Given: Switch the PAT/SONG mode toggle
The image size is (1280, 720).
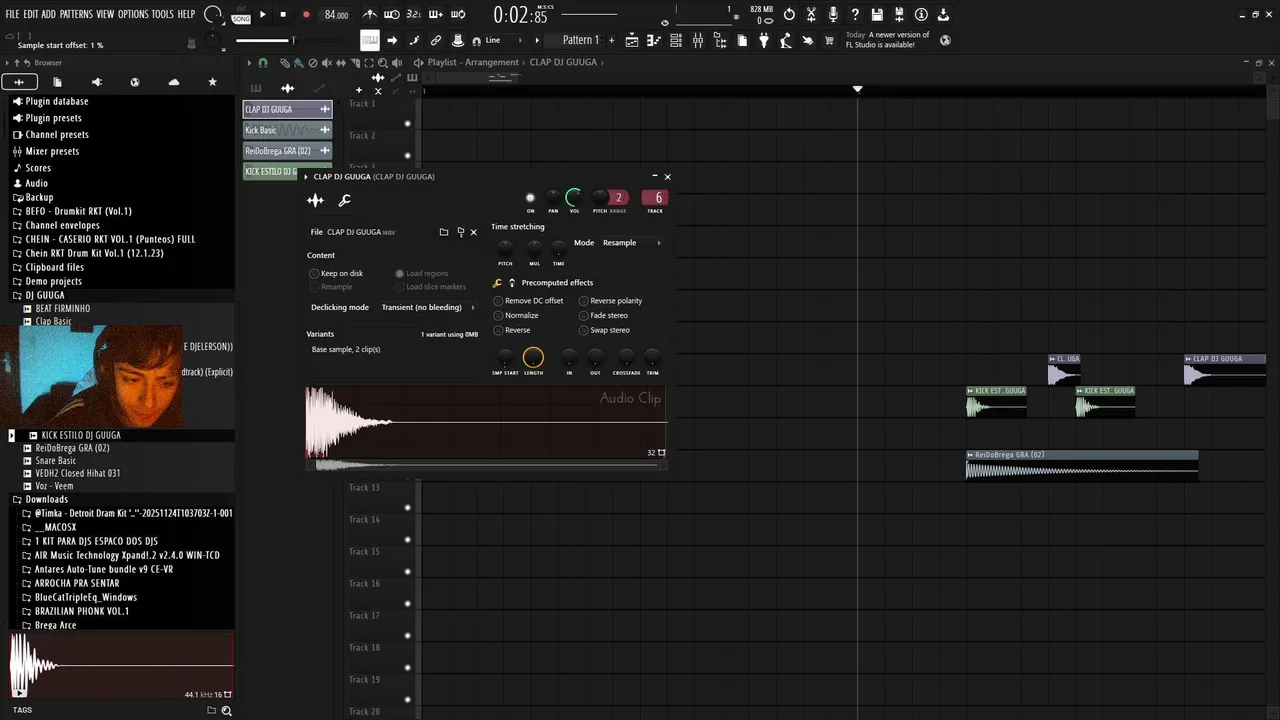Looking at the screenshot, I should 241,14.
